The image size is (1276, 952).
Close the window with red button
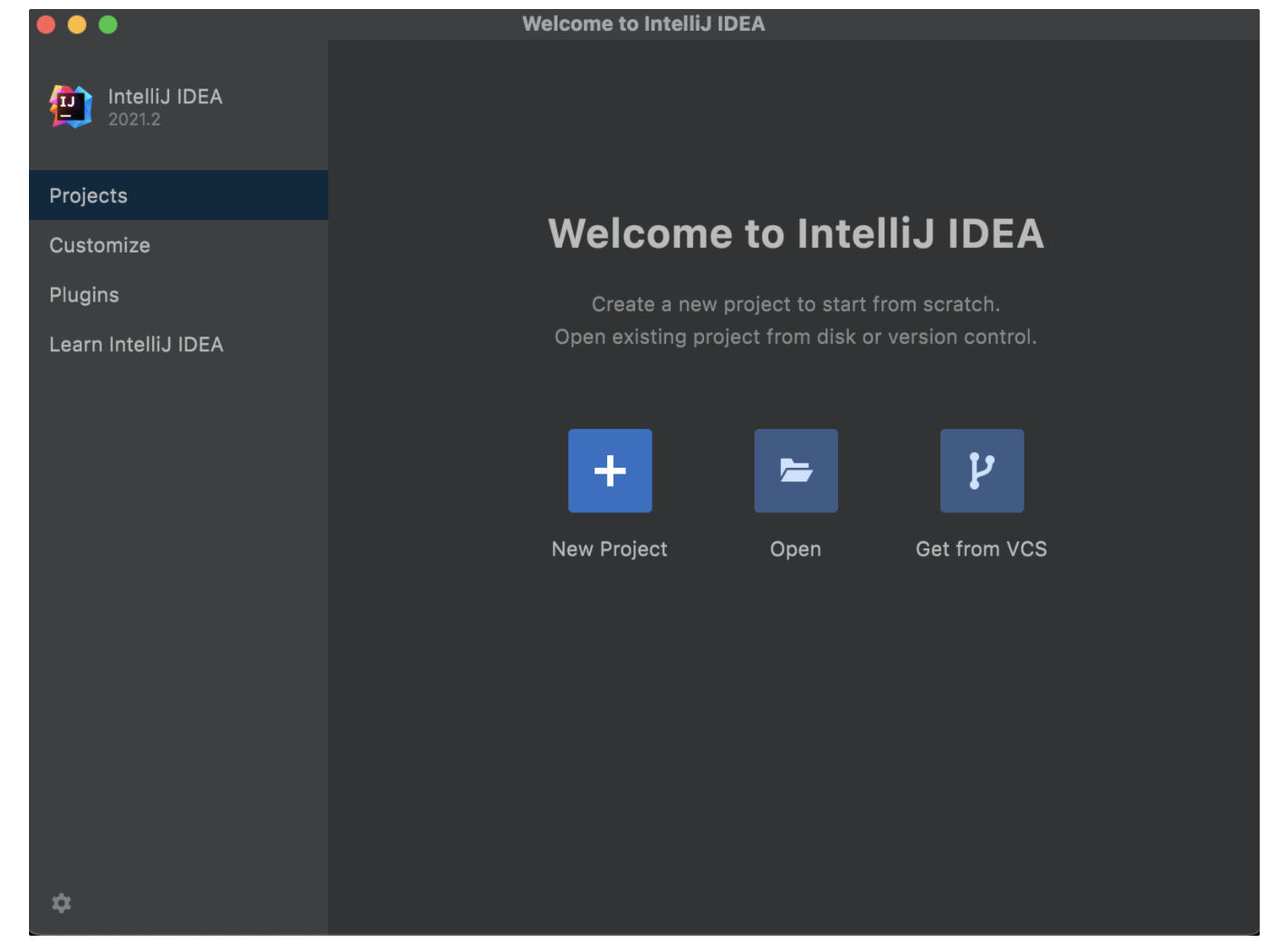click(46, 24)
